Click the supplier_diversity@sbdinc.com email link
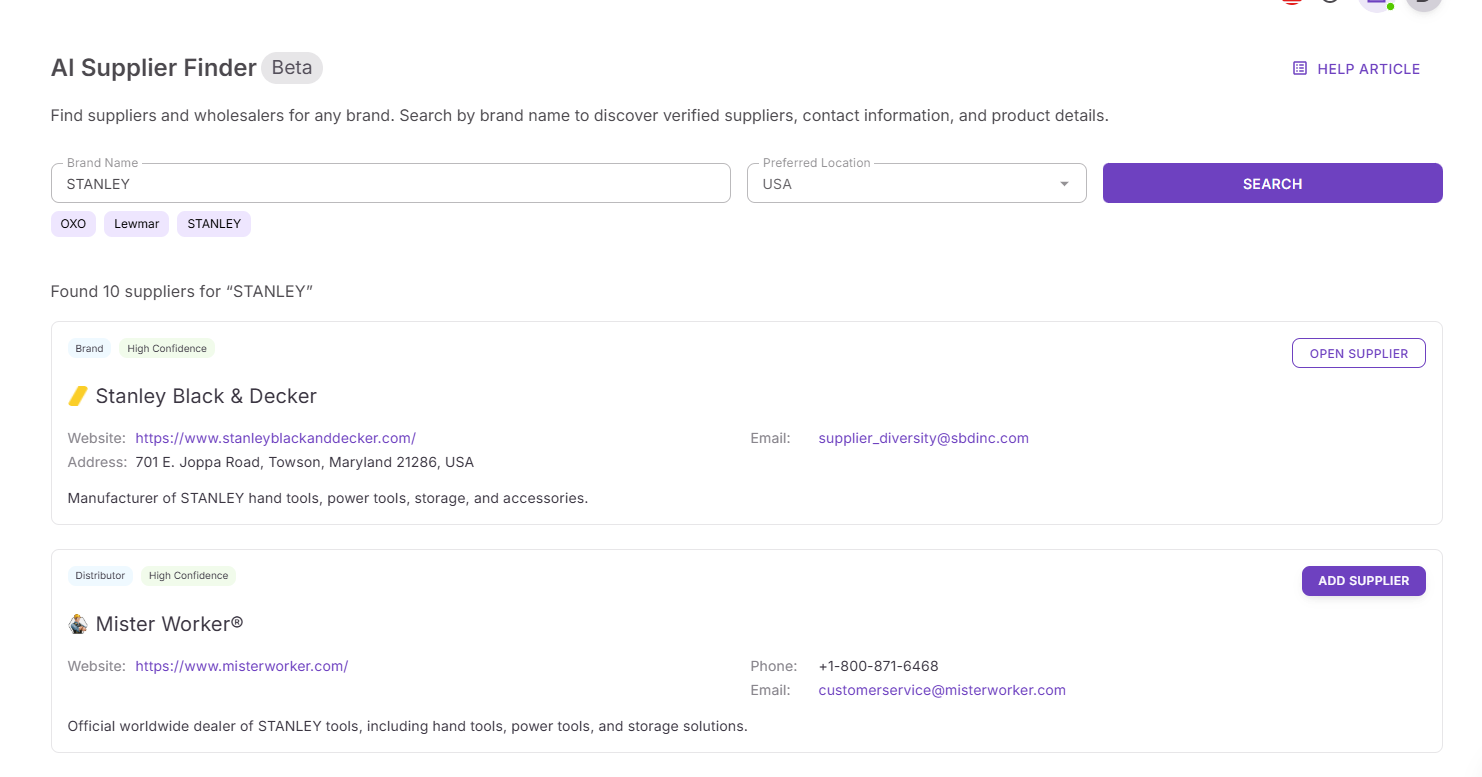Viewport: 1482px width, 777px height. pos(923,438)
